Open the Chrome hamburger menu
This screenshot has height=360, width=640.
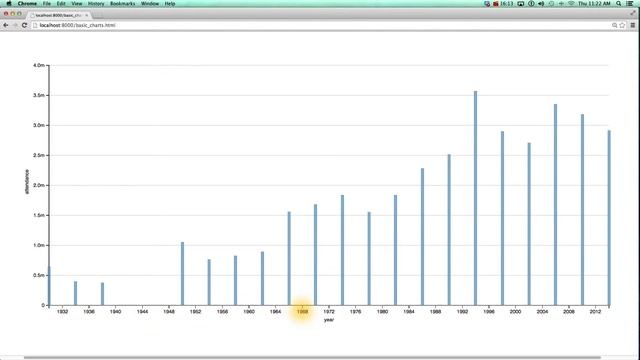[x=633, y=25]
